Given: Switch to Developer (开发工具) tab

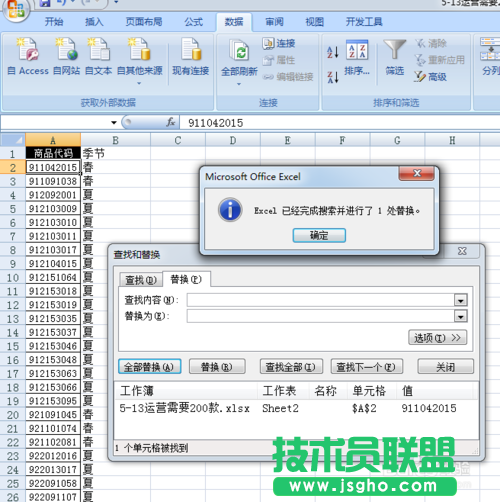Looking at the screenshot, I should [x=364, y=22].
